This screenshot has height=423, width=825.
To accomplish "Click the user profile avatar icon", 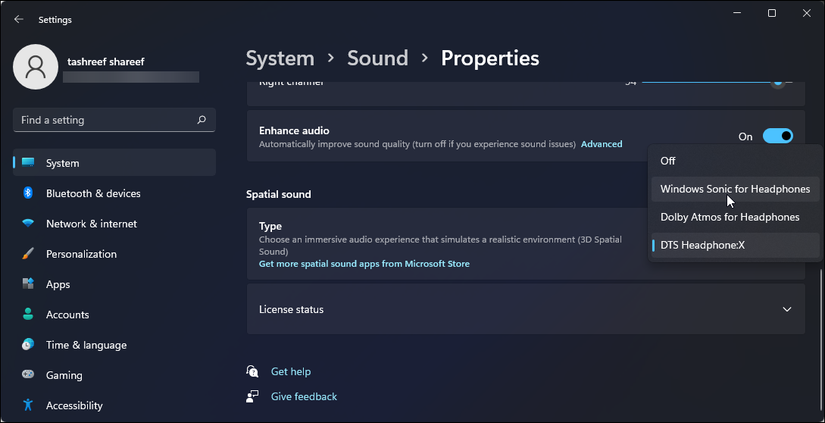I will coord(36,67).
